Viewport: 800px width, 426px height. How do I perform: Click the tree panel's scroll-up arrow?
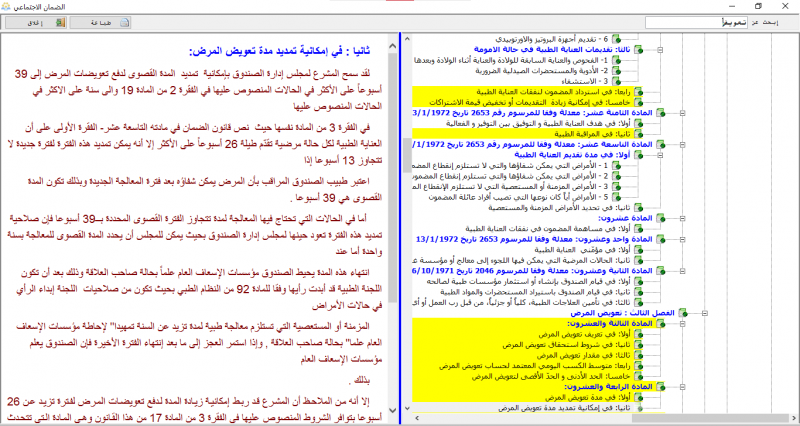[x=407, y=39]
